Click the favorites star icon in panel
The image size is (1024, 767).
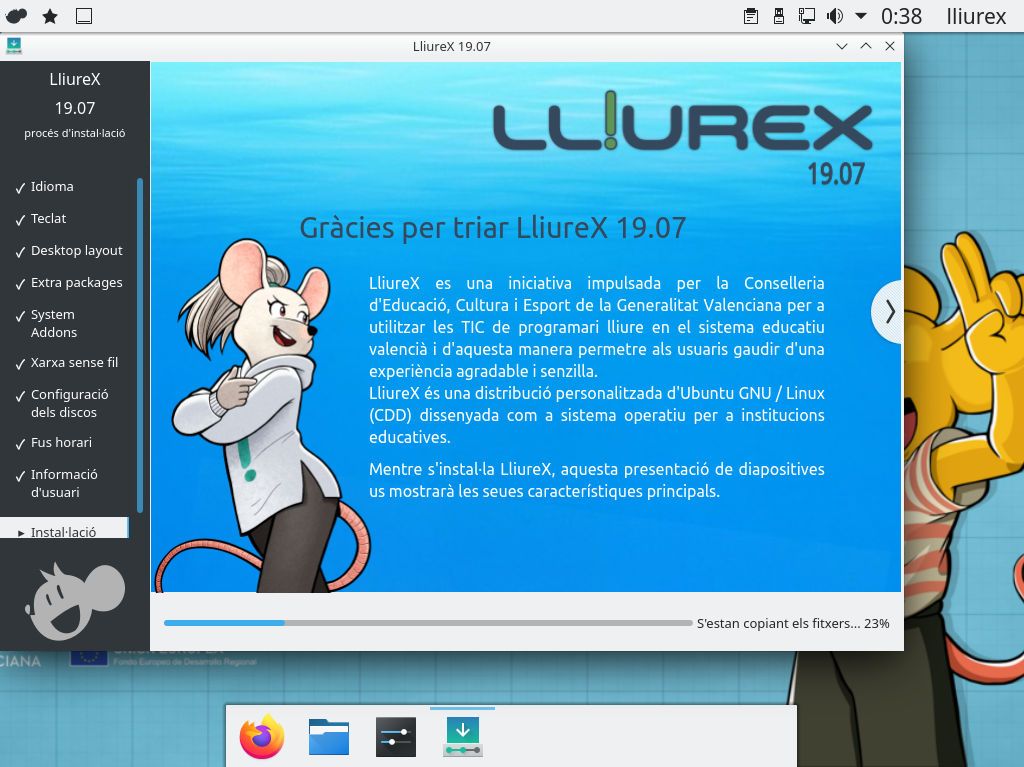point(50,16)
